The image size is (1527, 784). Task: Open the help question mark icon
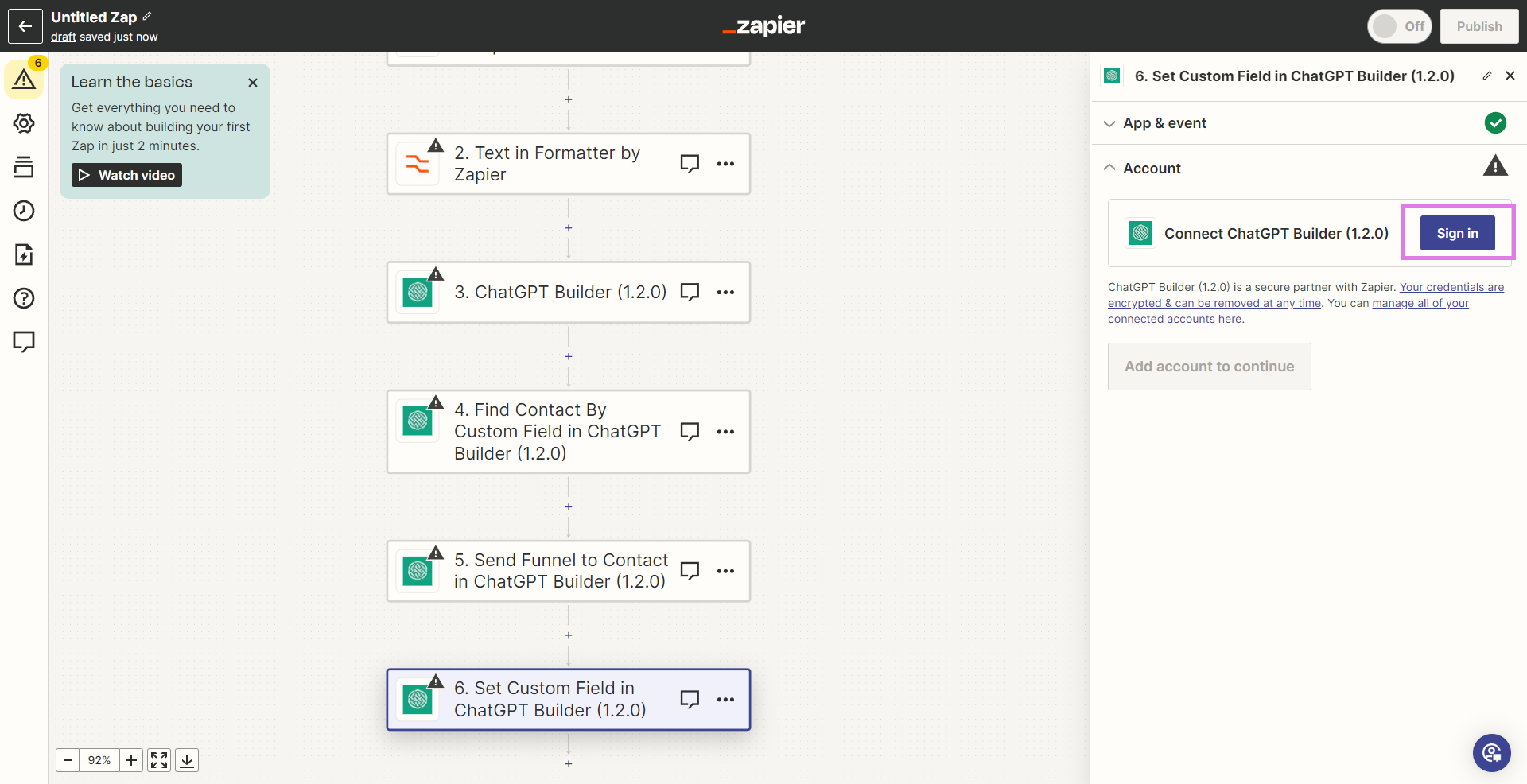pyautogui.click(x=24, y=298)
